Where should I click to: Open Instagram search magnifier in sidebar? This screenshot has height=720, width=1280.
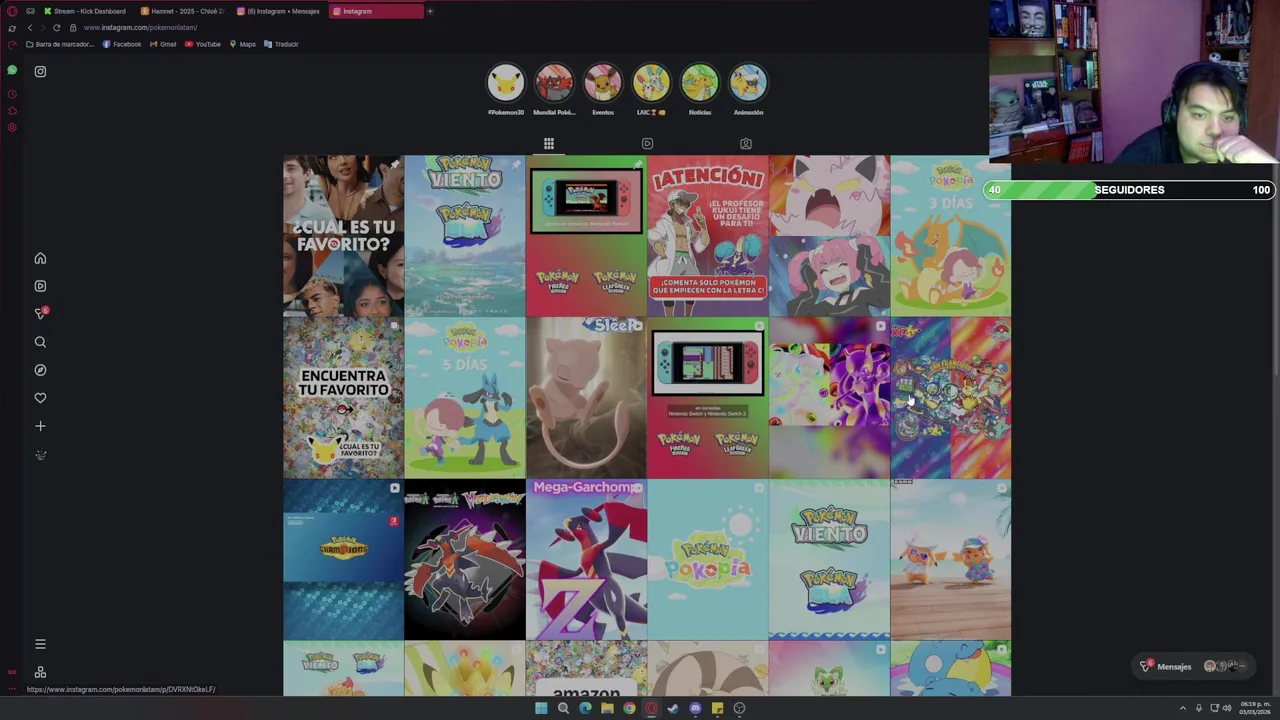pos(40,342)
